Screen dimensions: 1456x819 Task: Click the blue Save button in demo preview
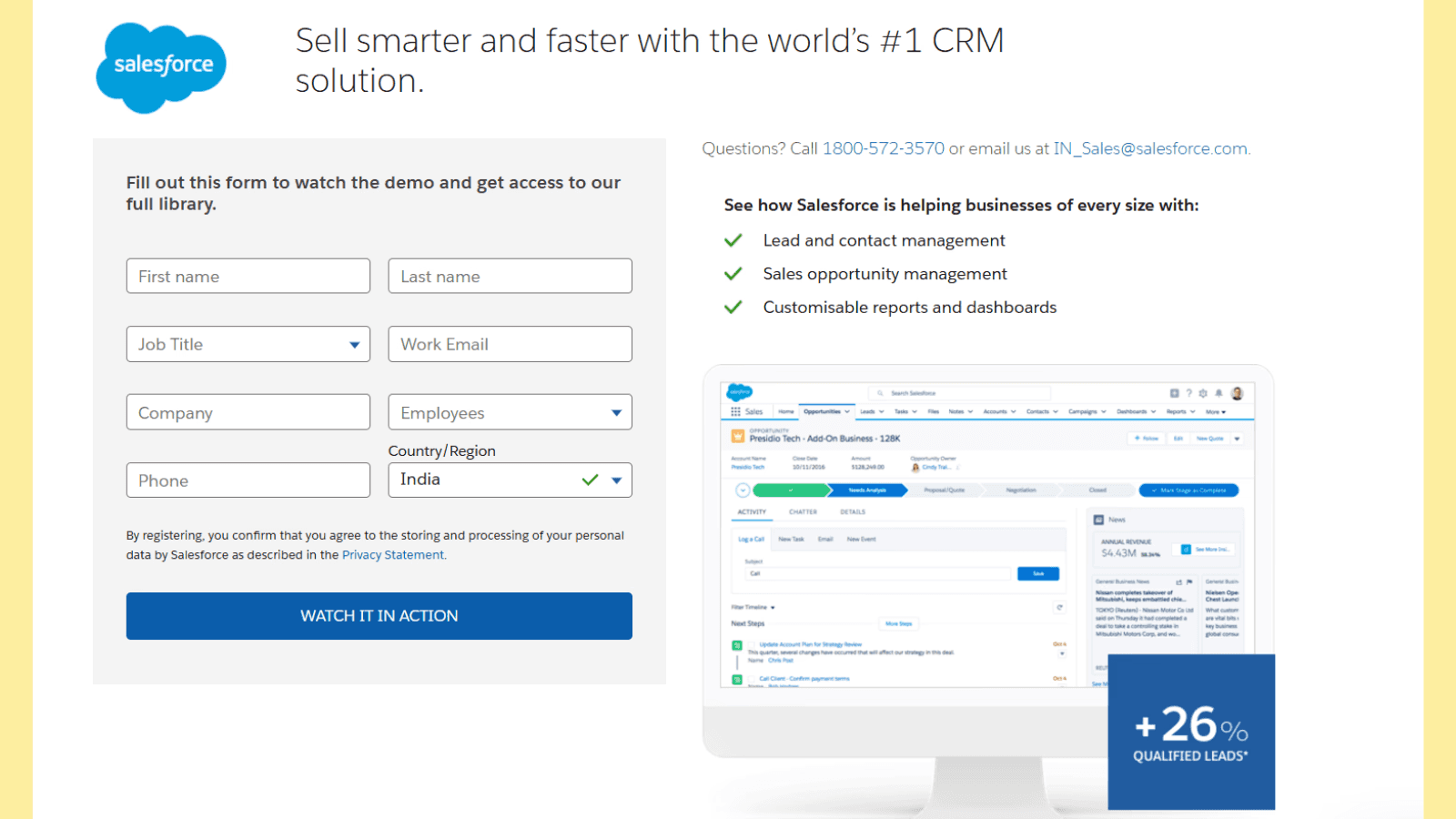1038,573
